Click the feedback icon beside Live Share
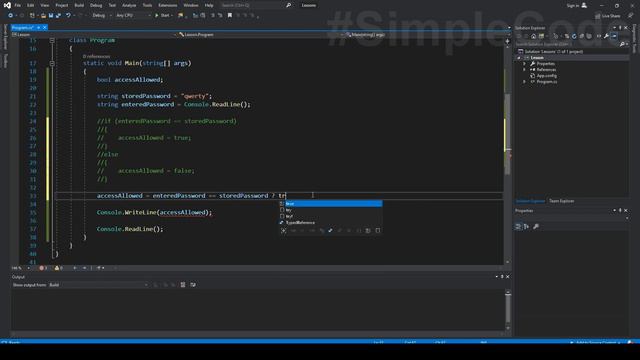This screenshot has width=640, height=360. click(630, 16)
